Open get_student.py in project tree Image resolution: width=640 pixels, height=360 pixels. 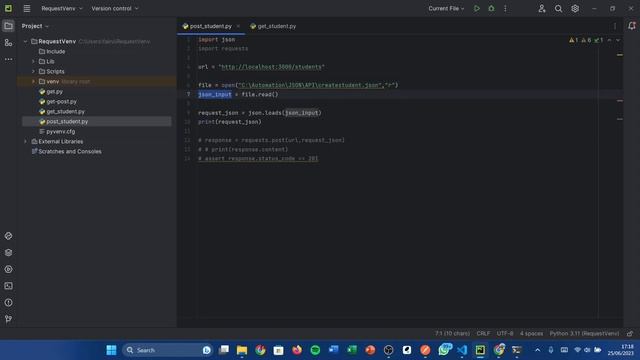tap(62, 111)
